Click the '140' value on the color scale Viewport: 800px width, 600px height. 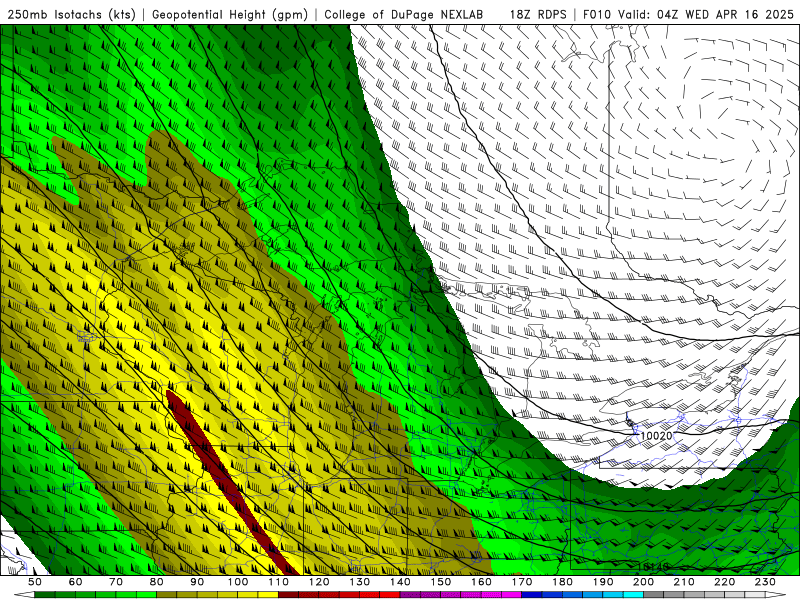[x=401, y=582]
